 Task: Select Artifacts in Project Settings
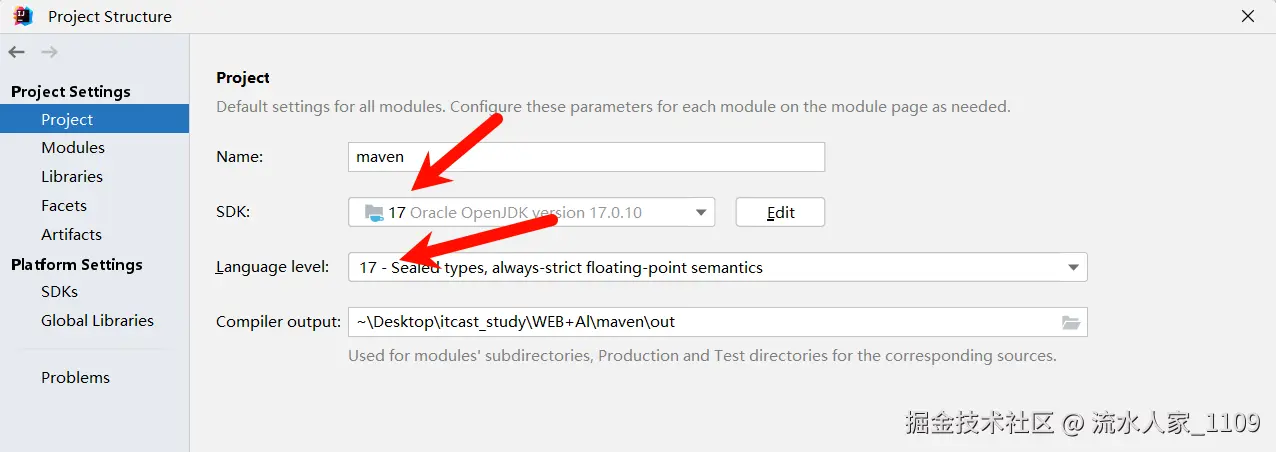[71, 234]
